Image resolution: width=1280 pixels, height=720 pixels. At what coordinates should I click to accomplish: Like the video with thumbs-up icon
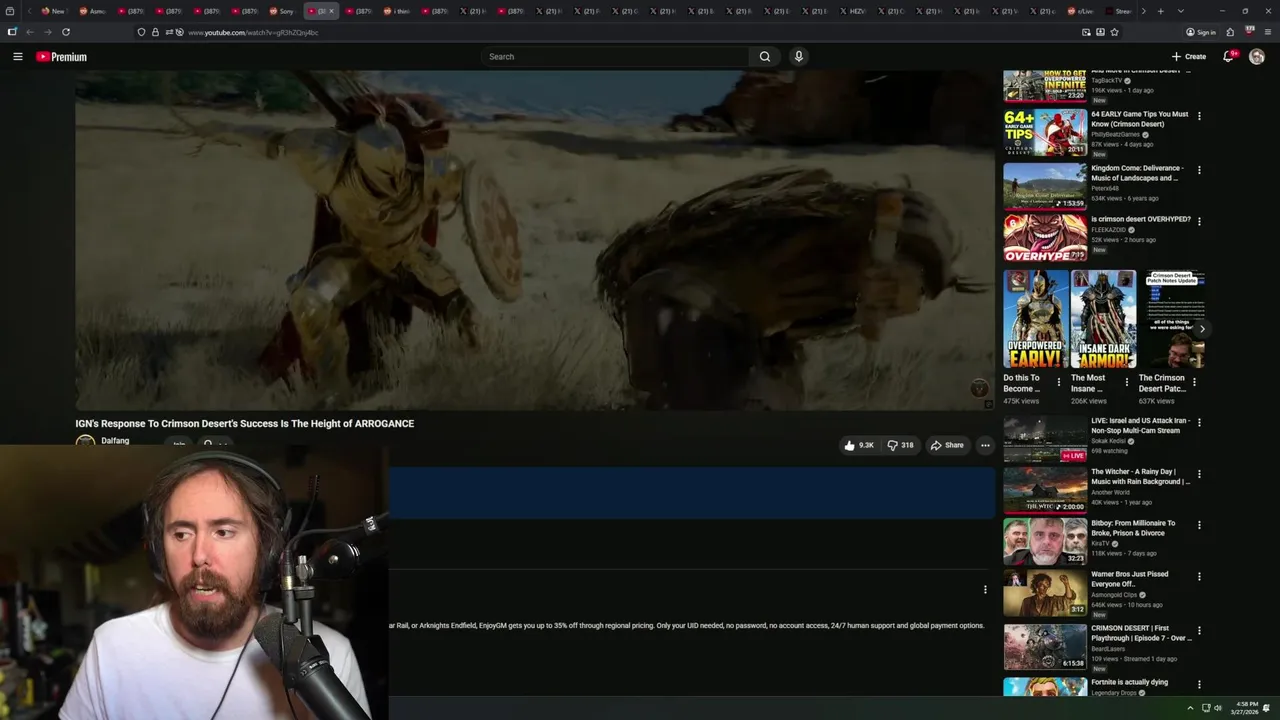[x=858, y=445]
